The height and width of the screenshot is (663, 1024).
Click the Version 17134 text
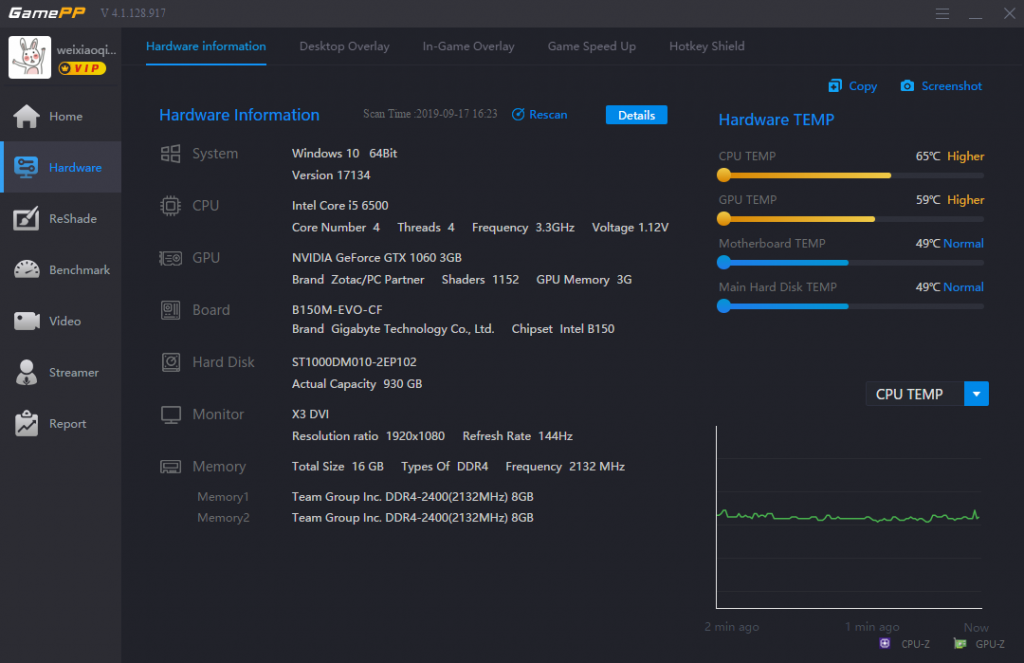[330, 175]
